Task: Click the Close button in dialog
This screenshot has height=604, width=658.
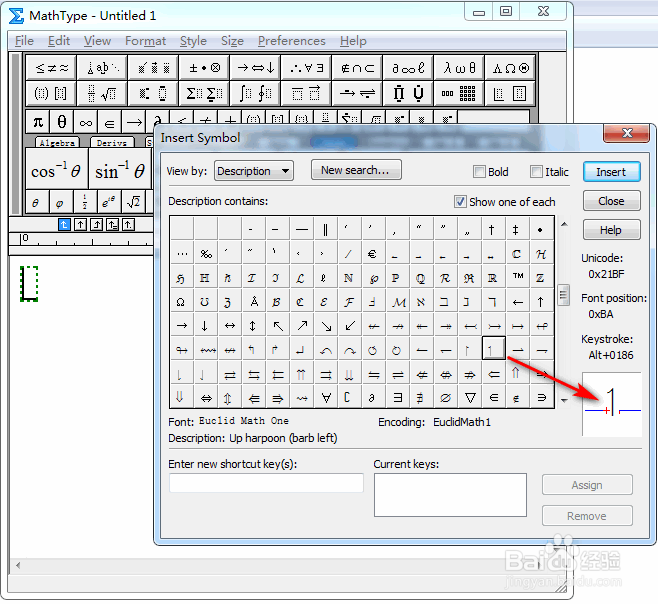Action: coord(611,201)
